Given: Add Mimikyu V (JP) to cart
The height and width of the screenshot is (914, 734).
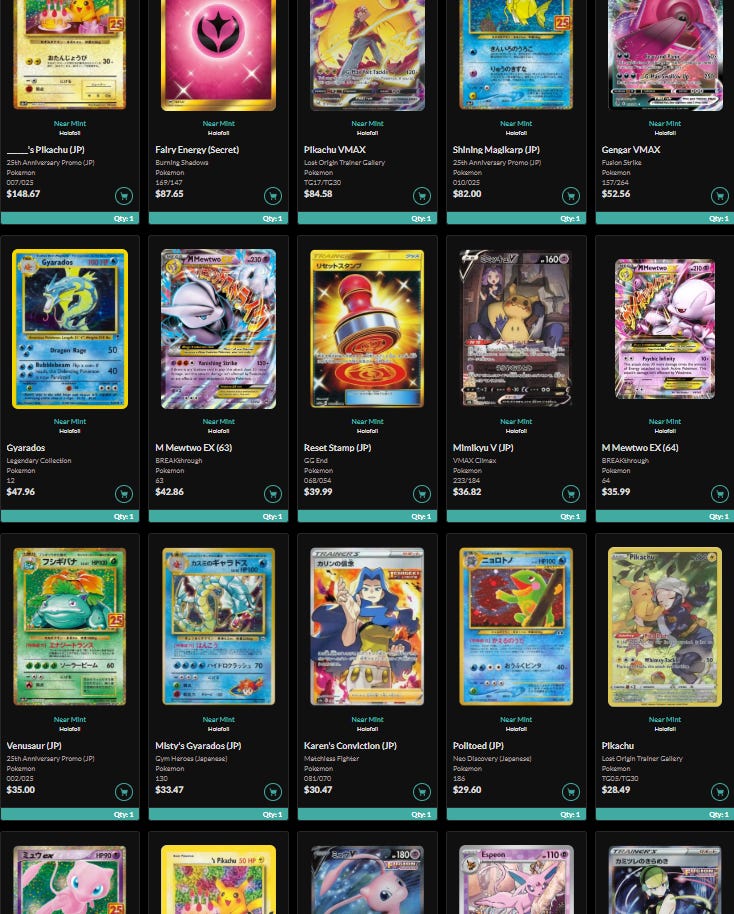Looking at the screenshot, I should click(x=571, y=494).
